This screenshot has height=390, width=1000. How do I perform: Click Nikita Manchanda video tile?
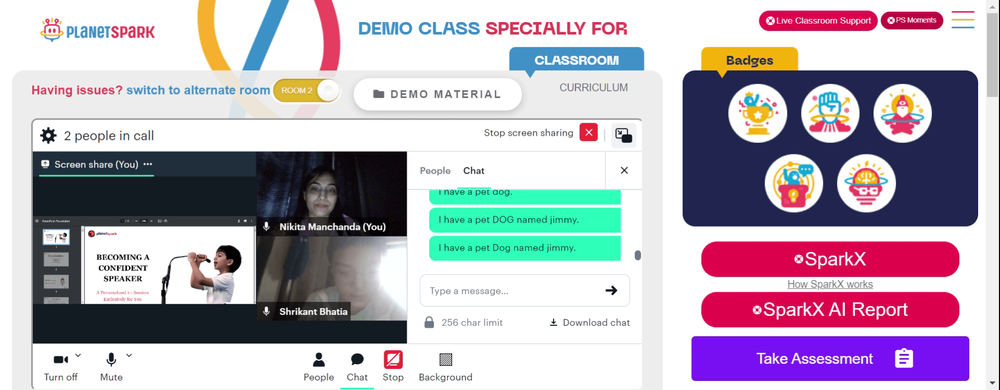[x=332, y=194]
